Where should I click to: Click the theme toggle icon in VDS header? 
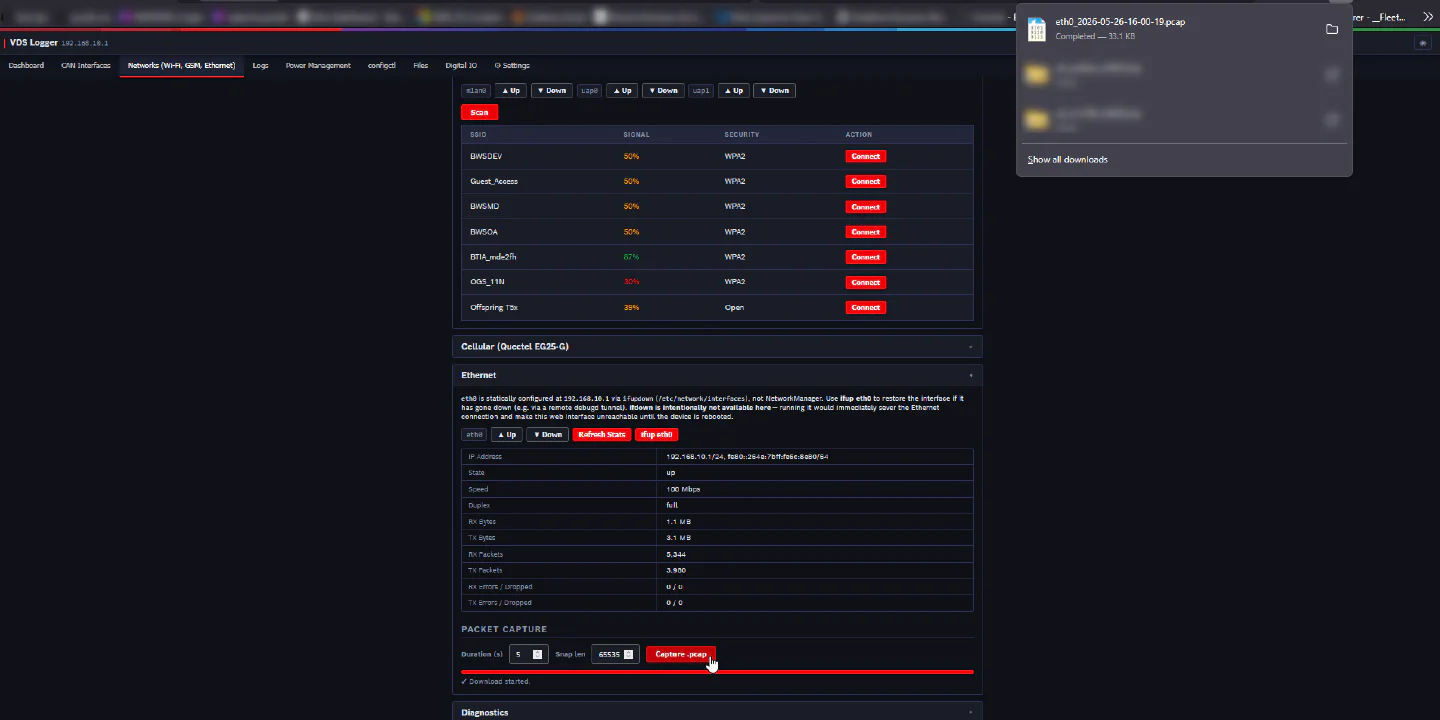[1422, 43]
